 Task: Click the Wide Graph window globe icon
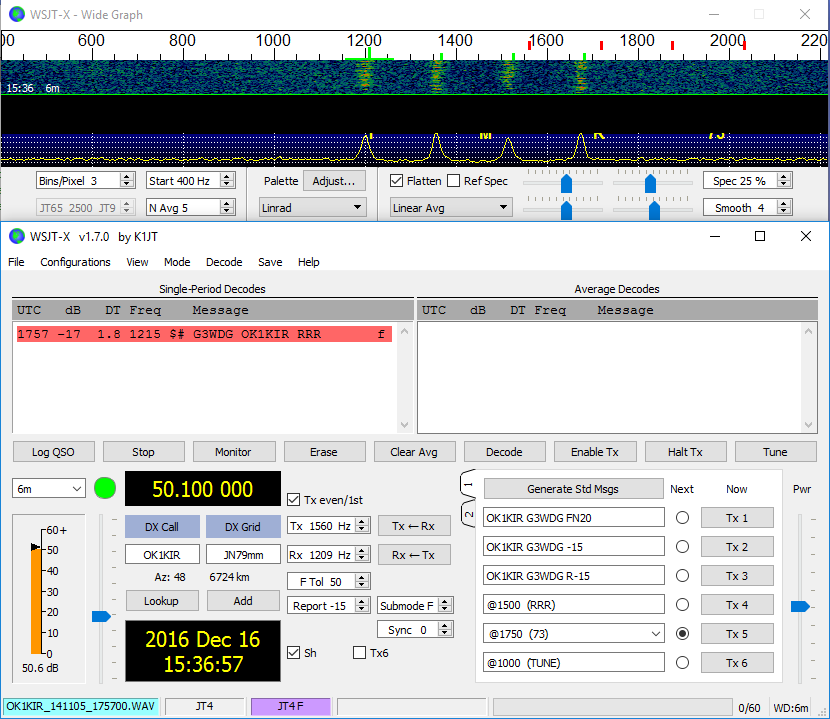16,15
